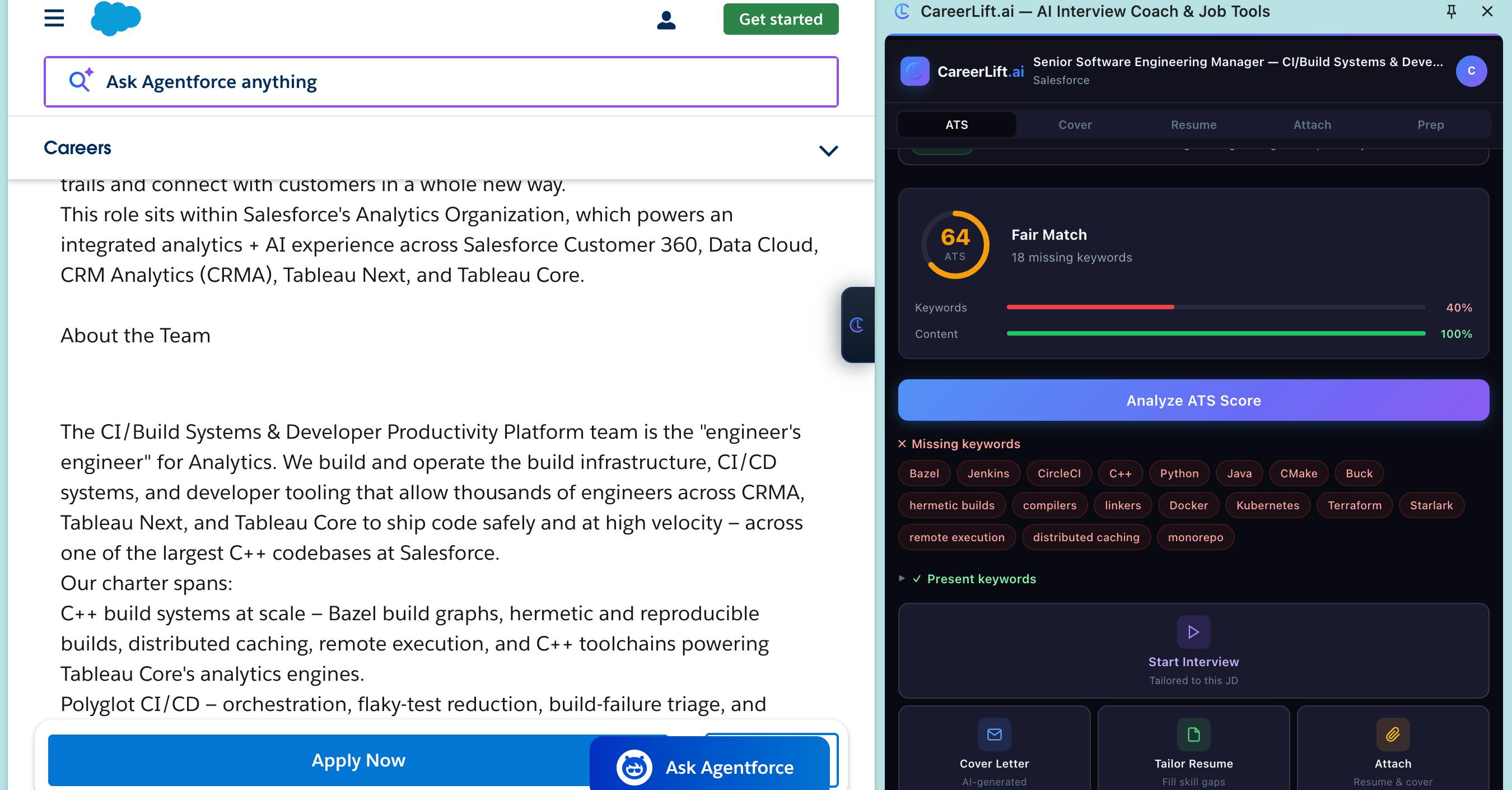Click the Start Interview play icon
The width and height of the screenshot is (1512, 790).
pyautogui.click(x=1193, y=632)
